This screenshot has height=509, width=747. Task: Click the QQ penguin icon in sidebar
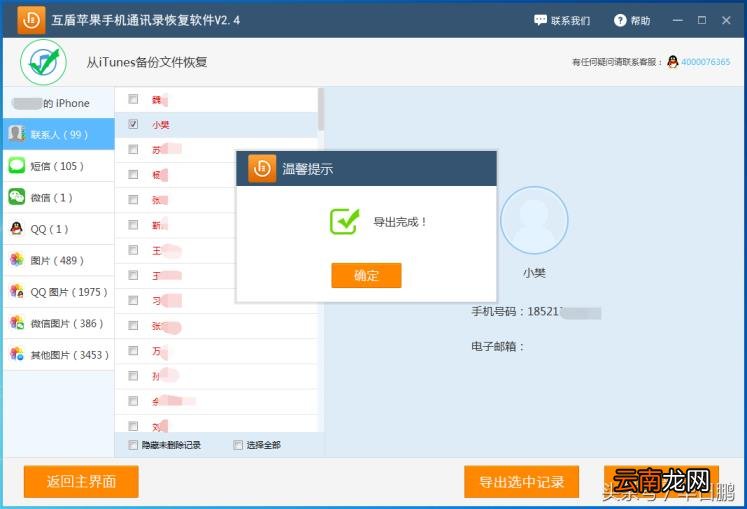click(x=17, y=228)
